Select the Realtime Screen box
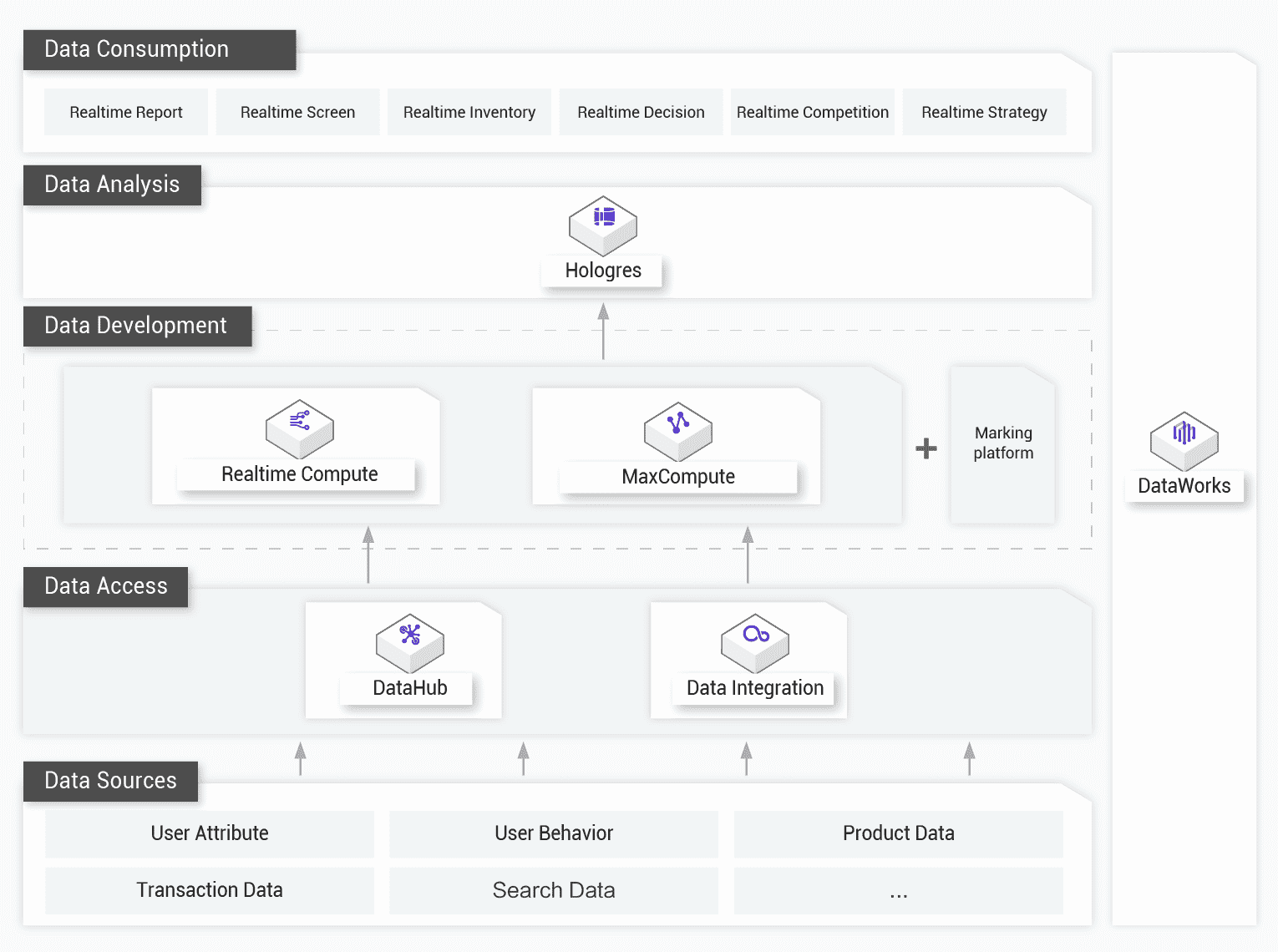The image size is (1278, 952). pos(297,112)
